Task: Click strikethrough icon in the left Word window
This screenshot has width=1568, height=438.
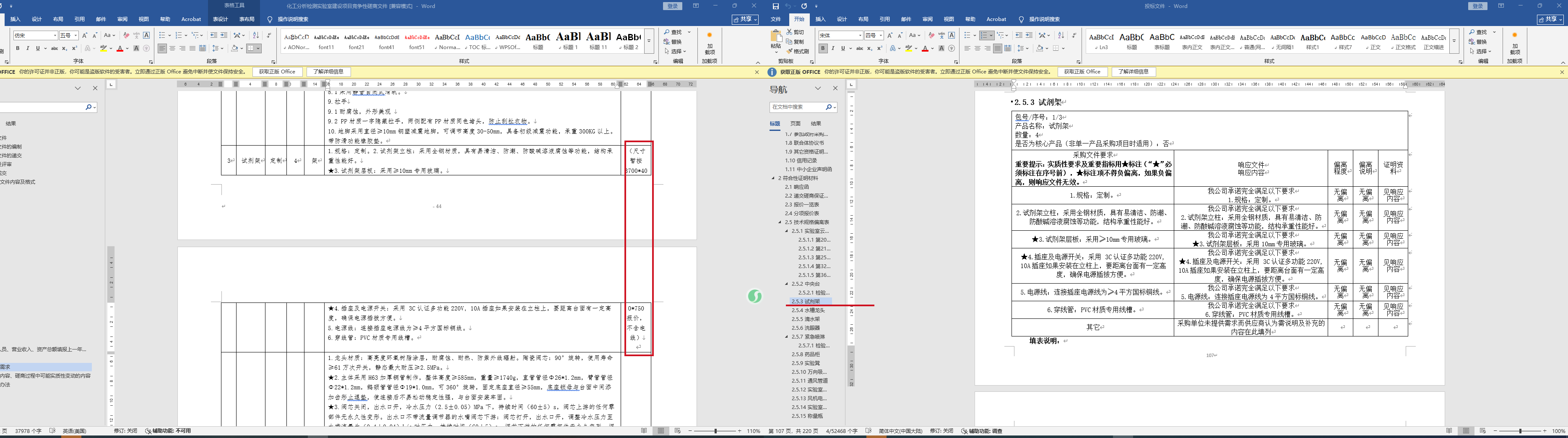Action: (x=54, y=49)
